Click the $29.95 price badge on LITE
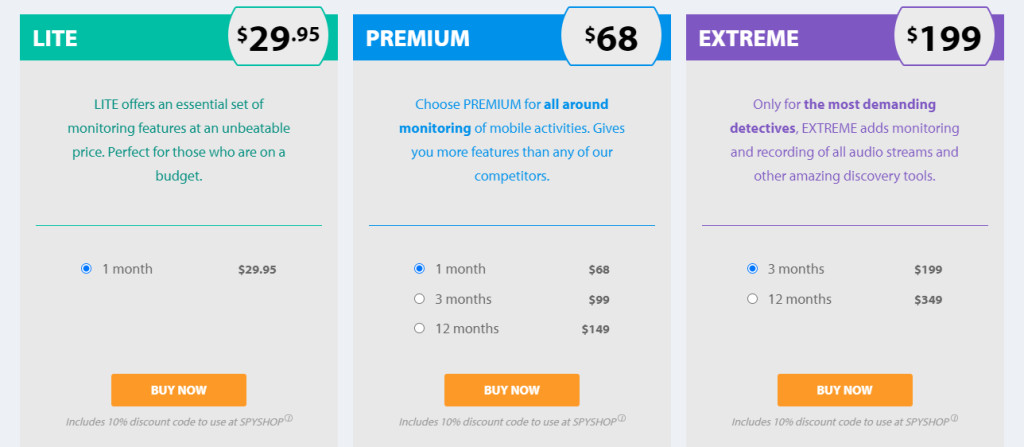 point(279,37)
